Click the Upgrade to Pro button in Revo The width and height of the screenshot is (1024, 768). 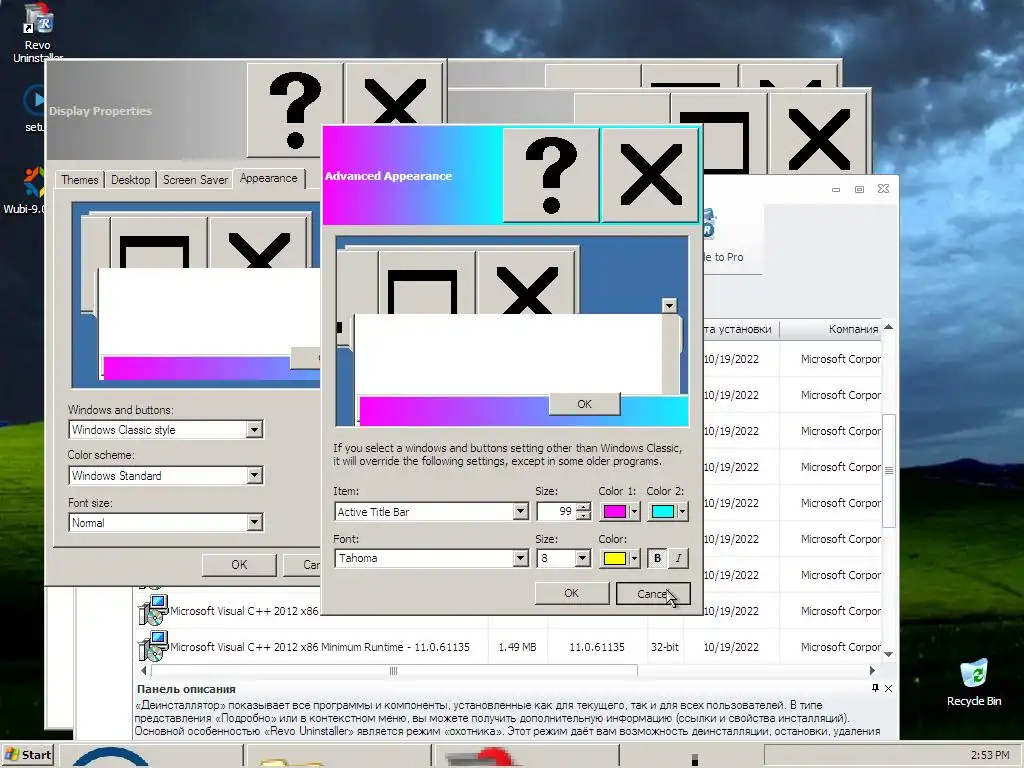(732, 238)
